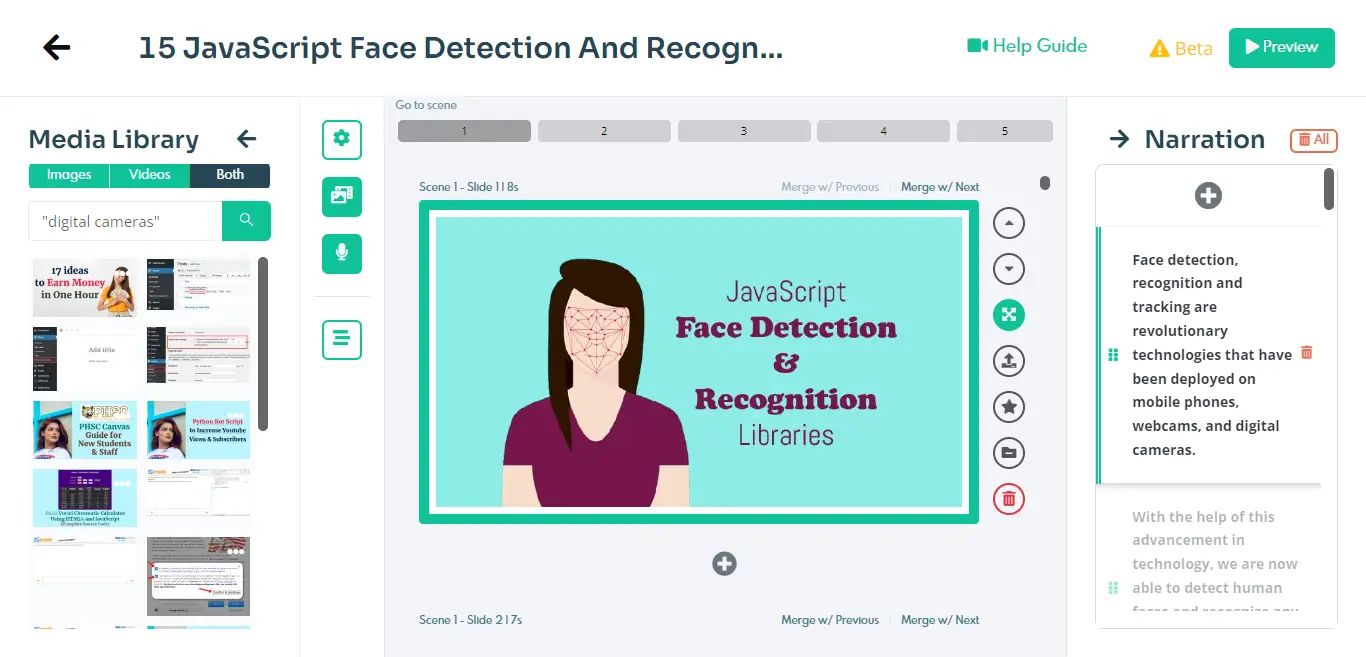Image resolution: width=1366 pixels, height=657 pixels.
Task: Collapse the Media Library panel
Action: (246, 140)
